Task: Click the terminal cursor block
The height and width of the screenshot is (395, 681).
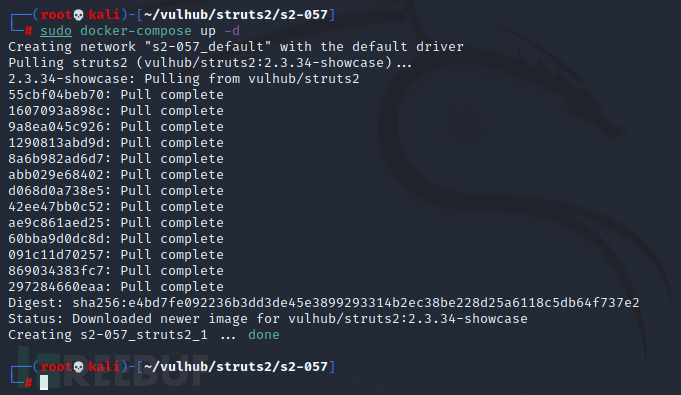Action: [x=44, y=382]
